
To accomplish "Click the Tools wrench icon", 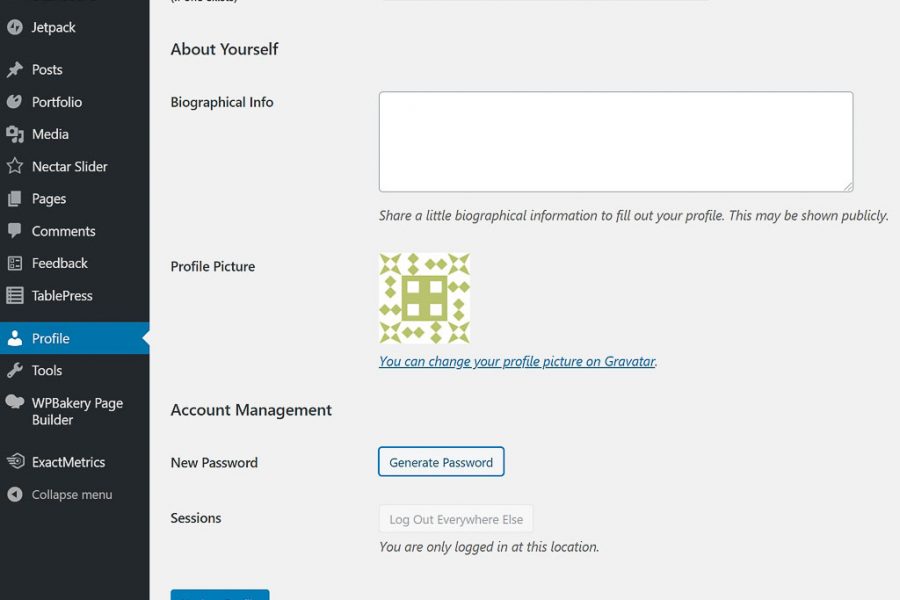I will point(15,370).
